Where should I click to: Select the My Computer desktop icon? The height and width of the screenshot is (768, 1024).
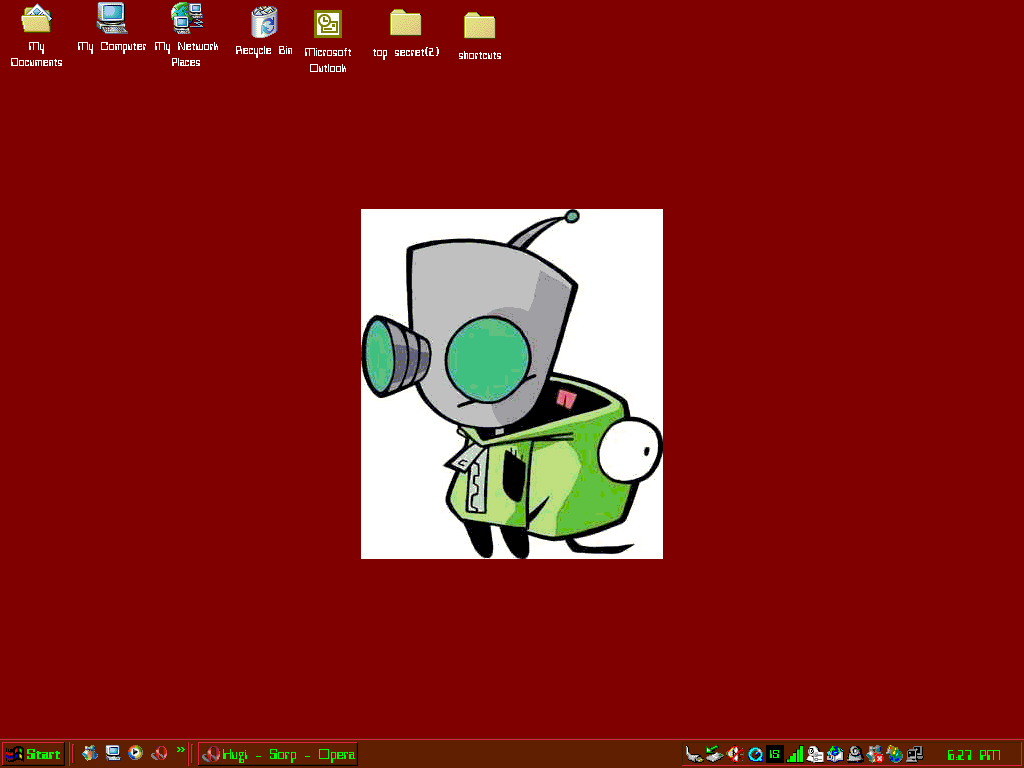112,28
